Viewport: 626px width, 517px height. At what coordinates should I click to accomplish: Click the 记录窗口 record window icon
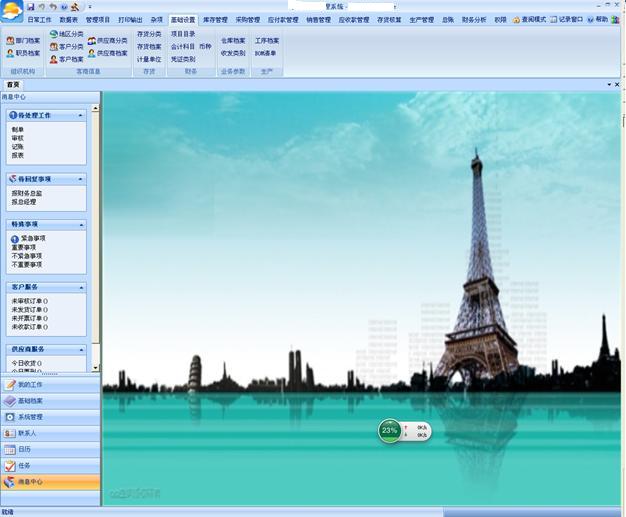coord(554,20)
